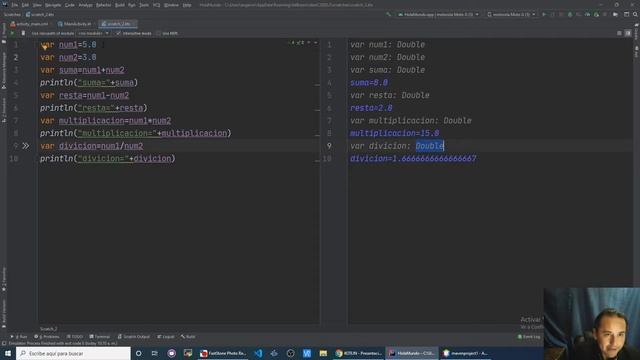This screenshot has width=640, height=360.
Task: Open Task View icon on taskbar
Action: [x=155, y=353]
